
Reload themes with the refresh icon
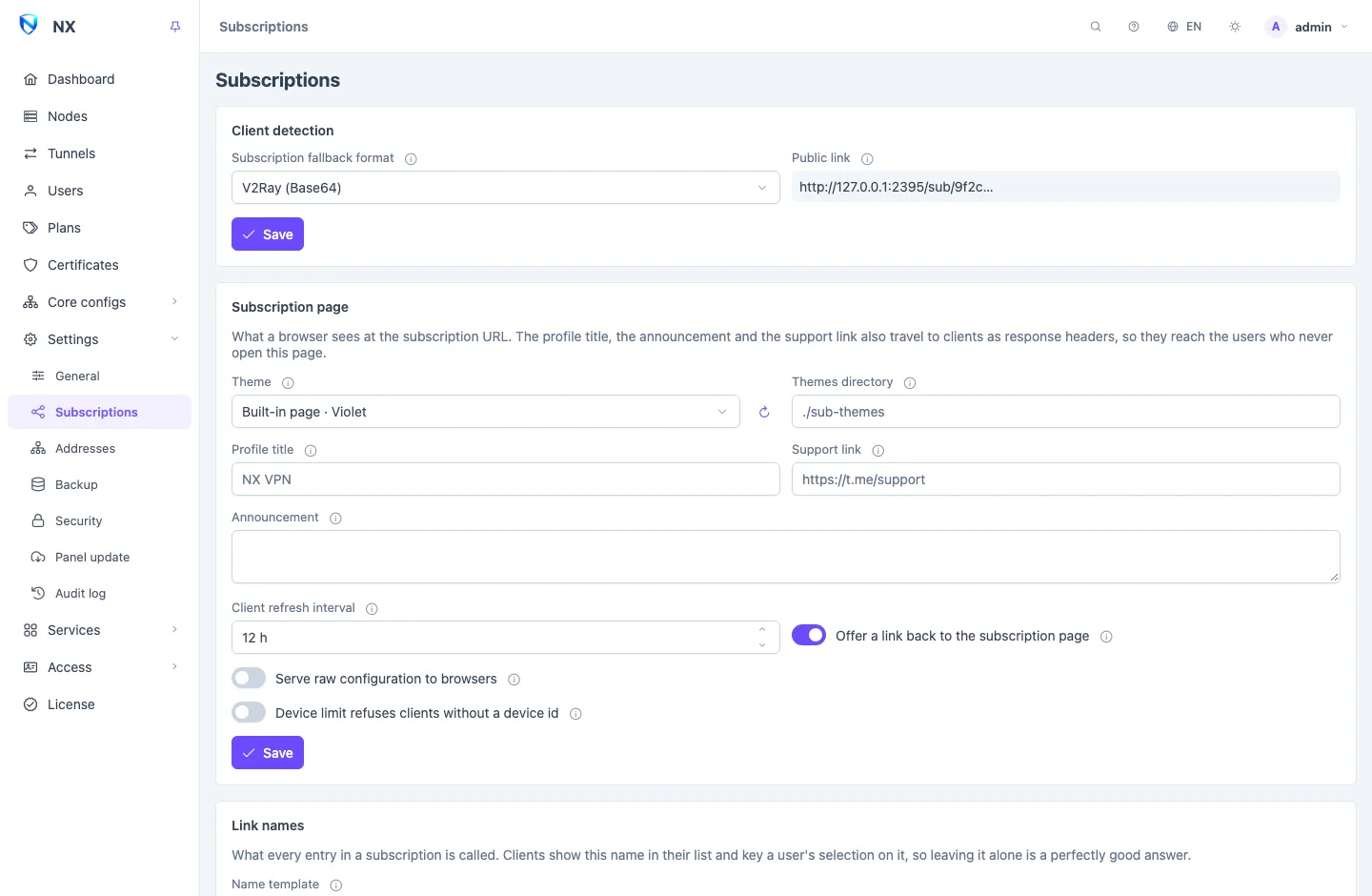(764, 412)
